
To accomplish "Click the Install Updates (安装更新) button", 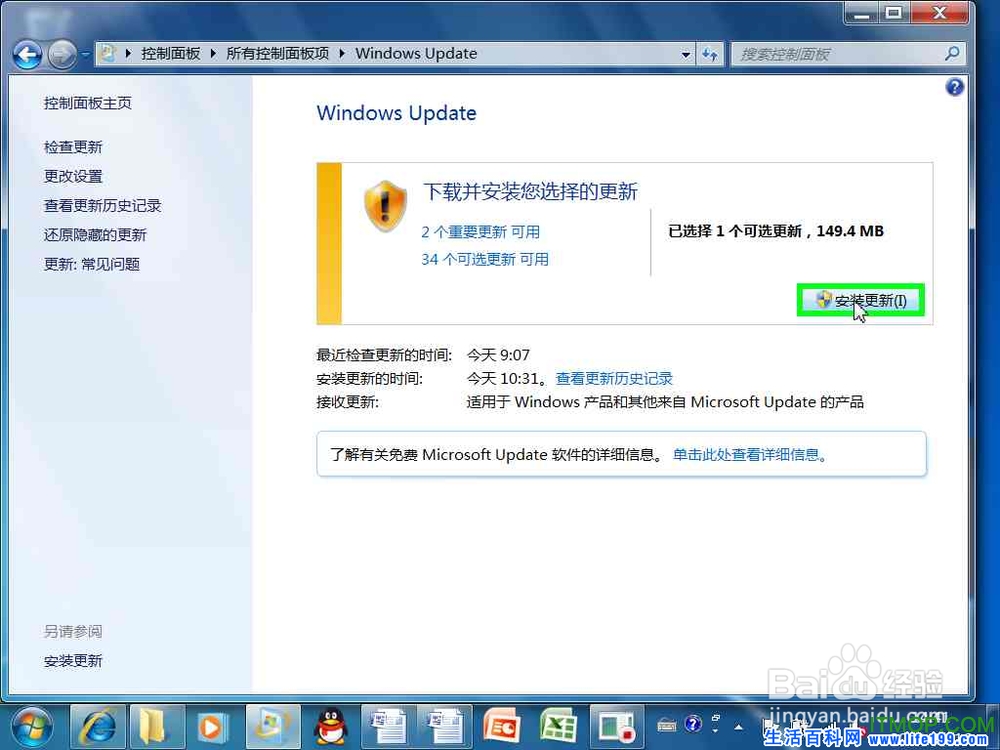I will 860,300.
